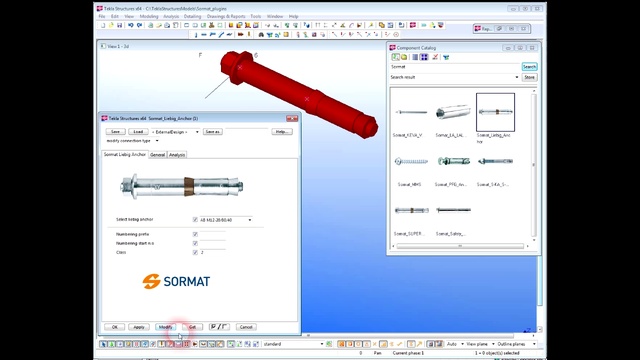Click the Help button in anchor dialog
The width and height of the screenshot is (640, 360).
(282, 132)
